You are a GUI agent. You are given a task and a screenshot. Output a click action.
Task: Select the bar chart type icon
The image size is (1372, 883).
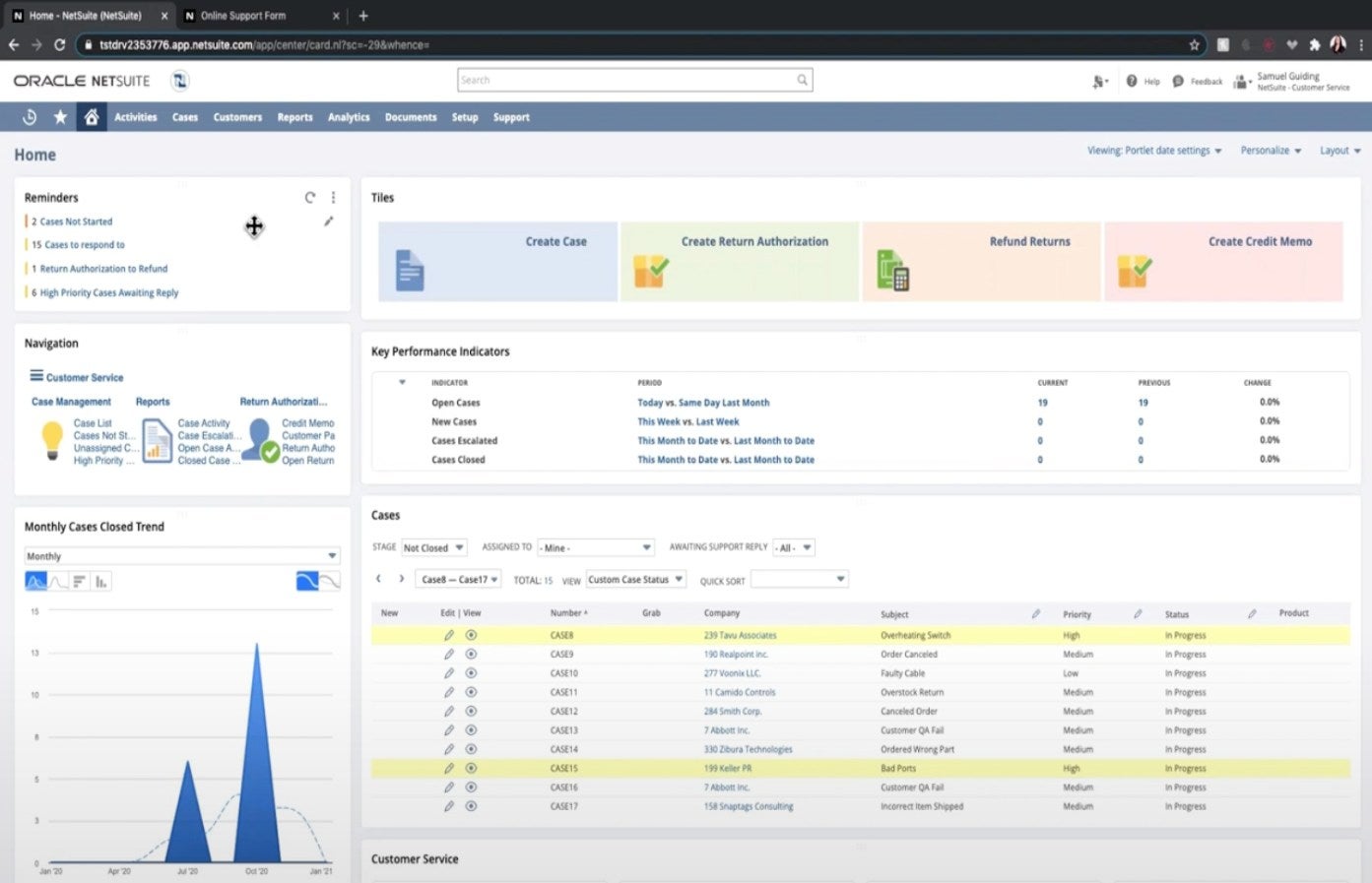click(80, 582)
